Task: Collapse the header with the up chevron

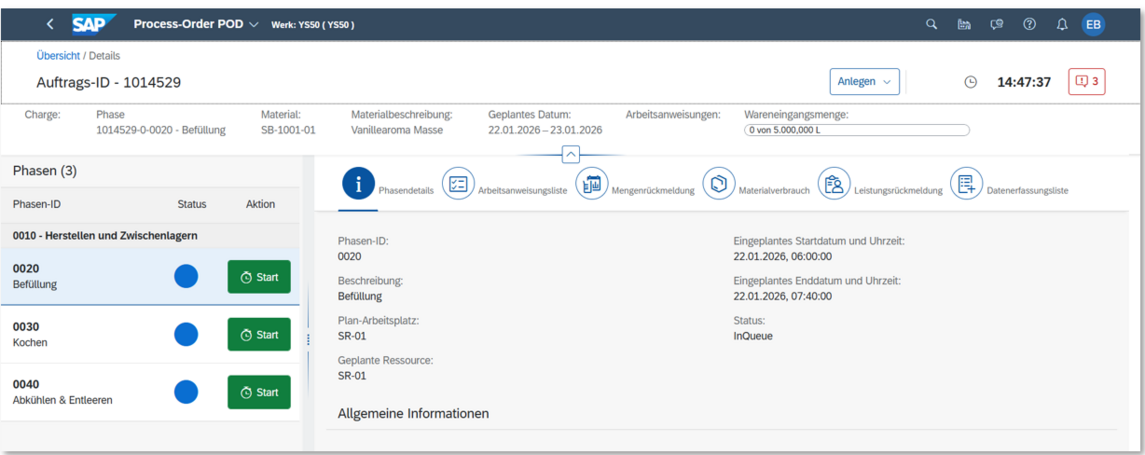Action: coord(571,154)
